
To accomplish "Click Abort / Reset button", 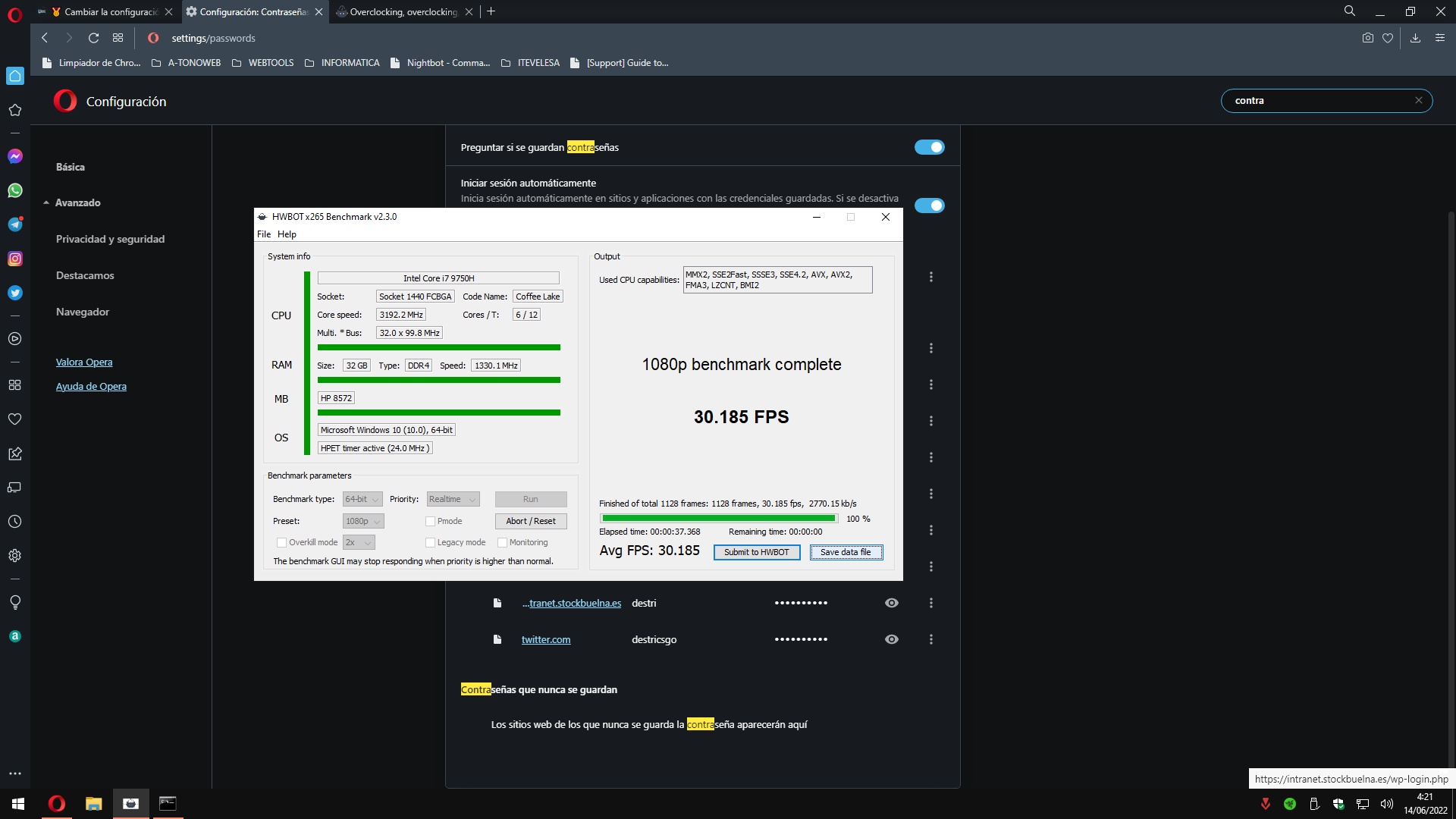I will [x=531, y=521].
